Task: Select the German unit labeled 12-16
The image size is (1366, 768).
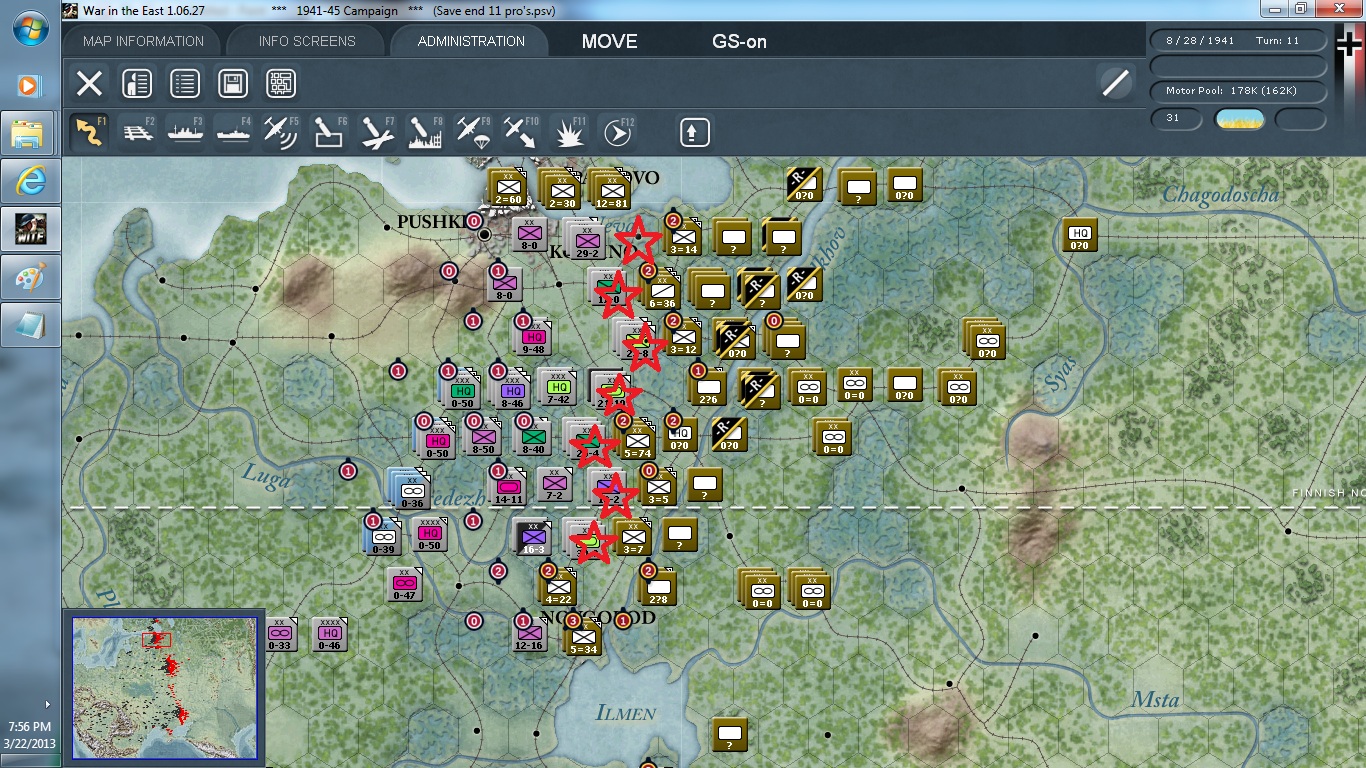Action: pos(530,633)
